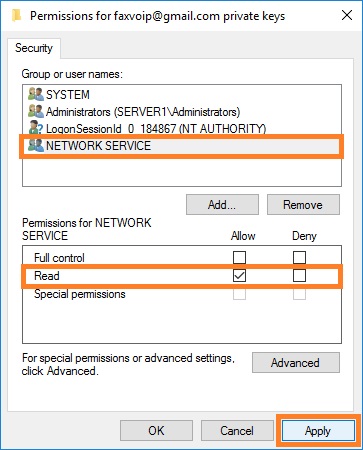This screenshot has width=363, height=450.
Task: Click the Administrators group icon
Action: 36,111
